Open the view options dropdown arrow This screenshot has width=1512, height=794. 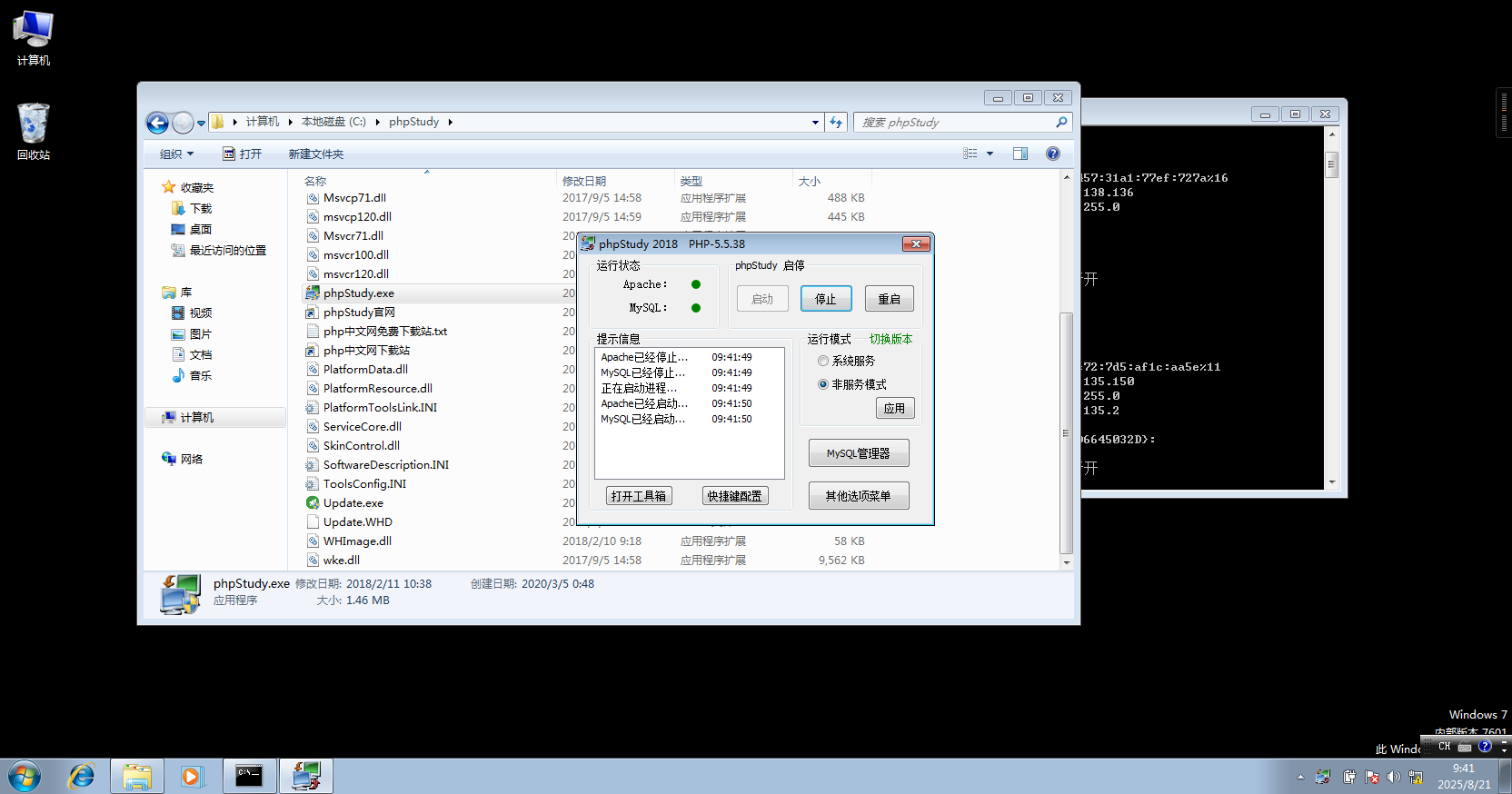pos(990,154)
